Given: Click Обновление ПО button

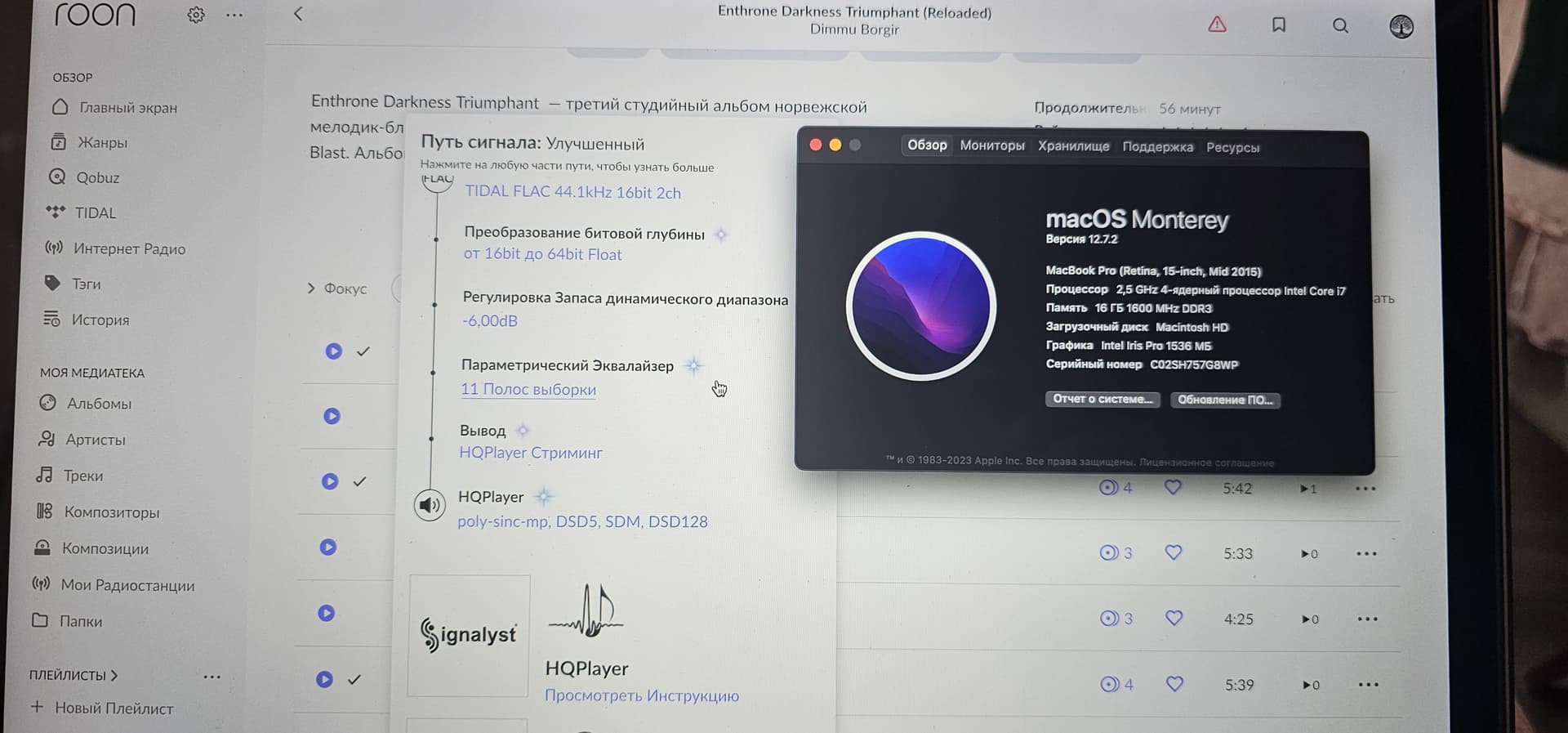Looking at the screenshot, I should pyautogui.click(x=1225, y=400).
